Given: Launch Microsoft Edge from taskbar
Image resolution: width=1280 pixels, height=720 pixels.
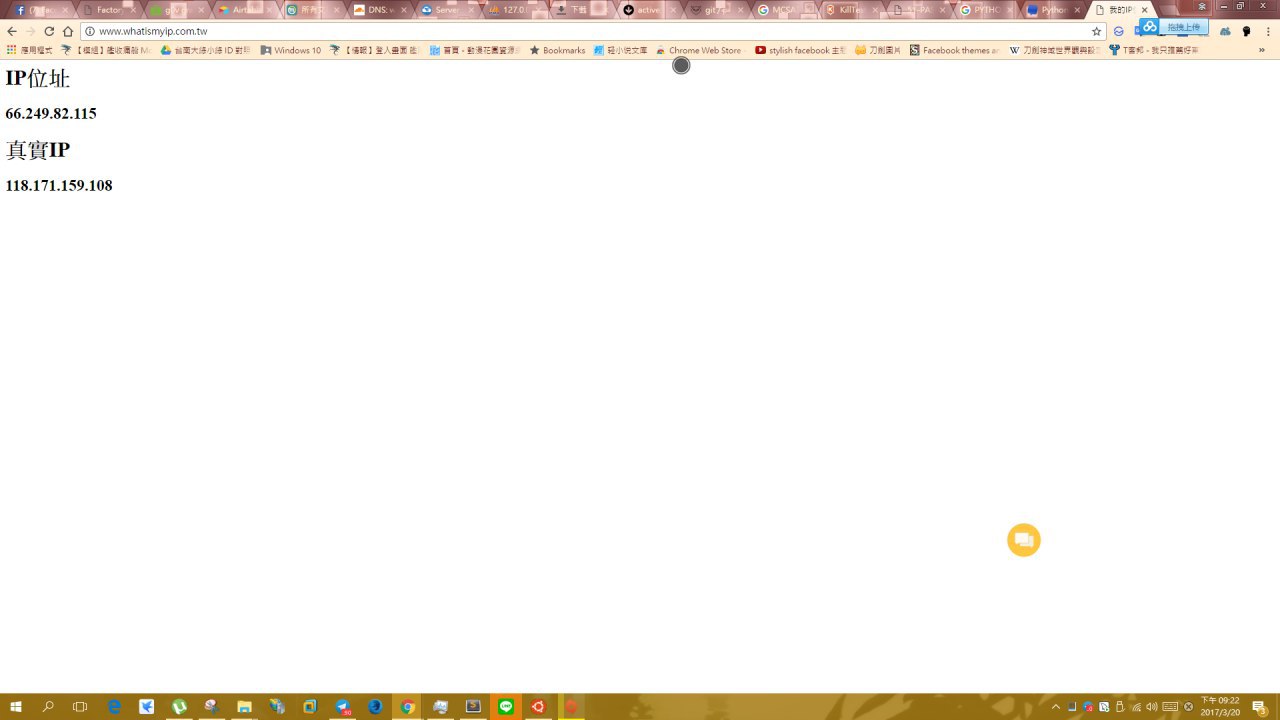Looking at the screenshot, I should (114, 707).
